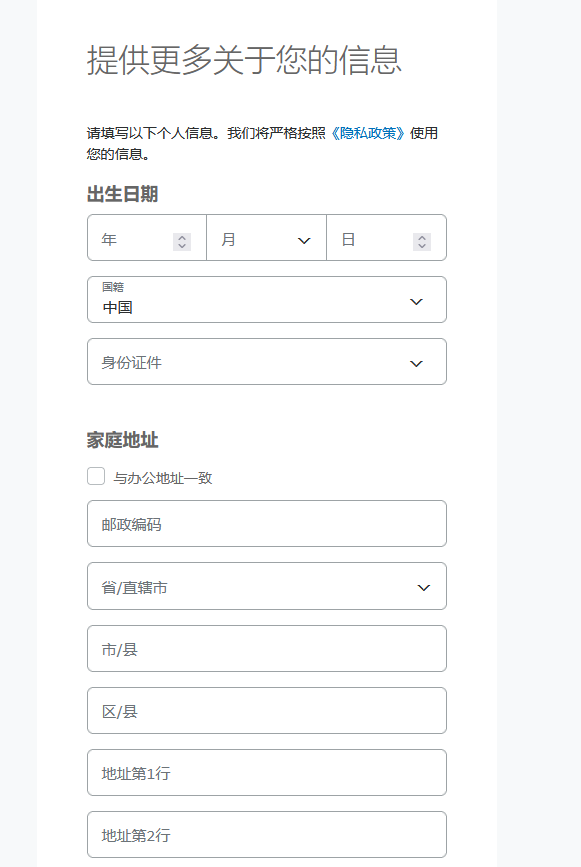Select the 地址第2行 address line field

(x=265, y=834)
